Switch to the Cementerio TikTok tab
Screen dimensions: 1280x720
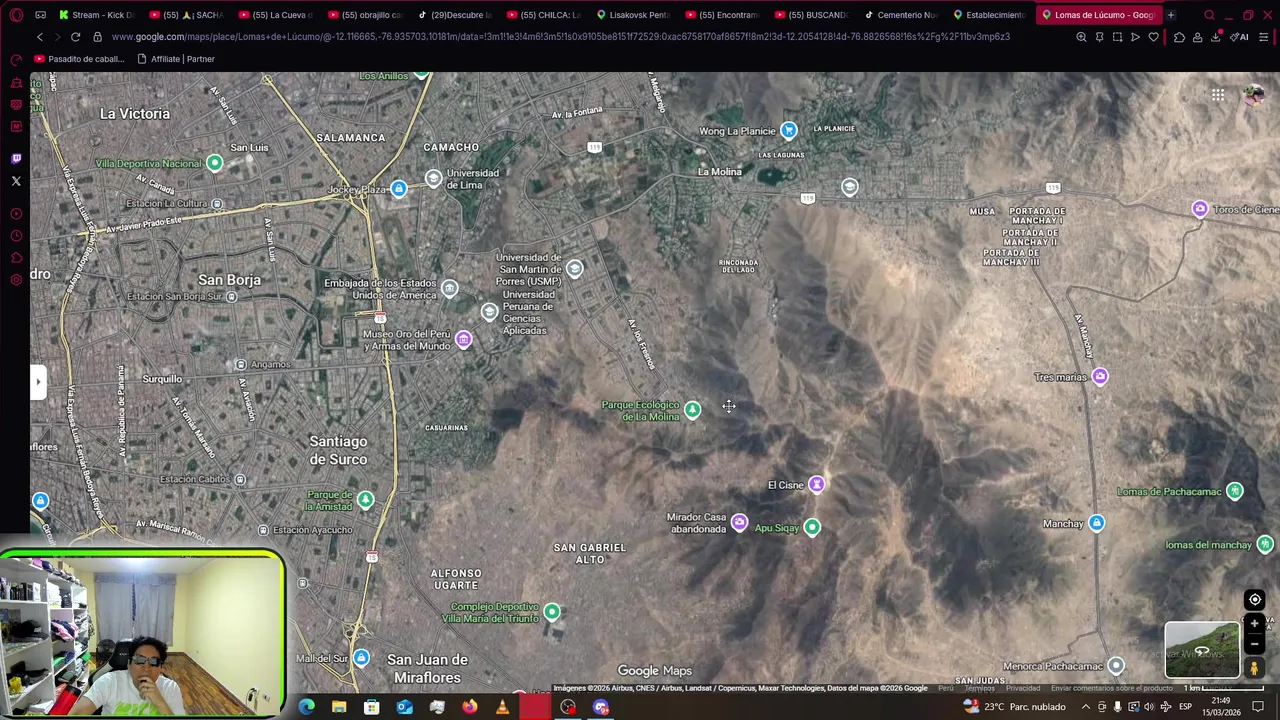click(899, 15)
